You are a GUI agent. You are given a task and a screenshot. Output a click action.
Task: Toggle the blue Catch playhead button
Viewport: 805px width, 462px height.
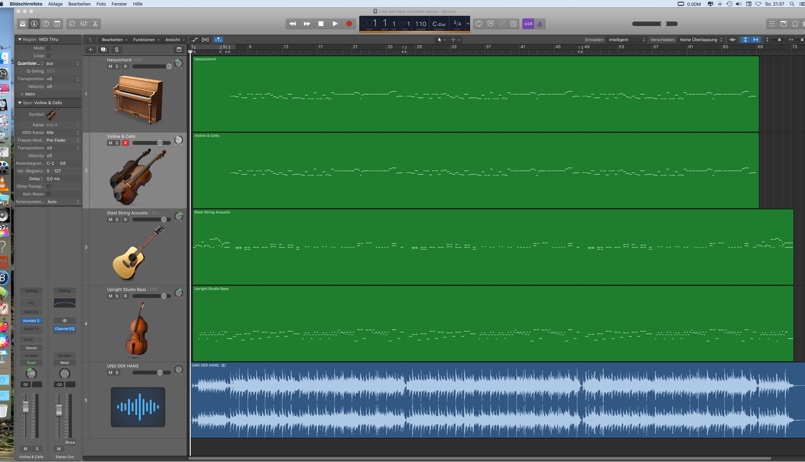[218, 40]
